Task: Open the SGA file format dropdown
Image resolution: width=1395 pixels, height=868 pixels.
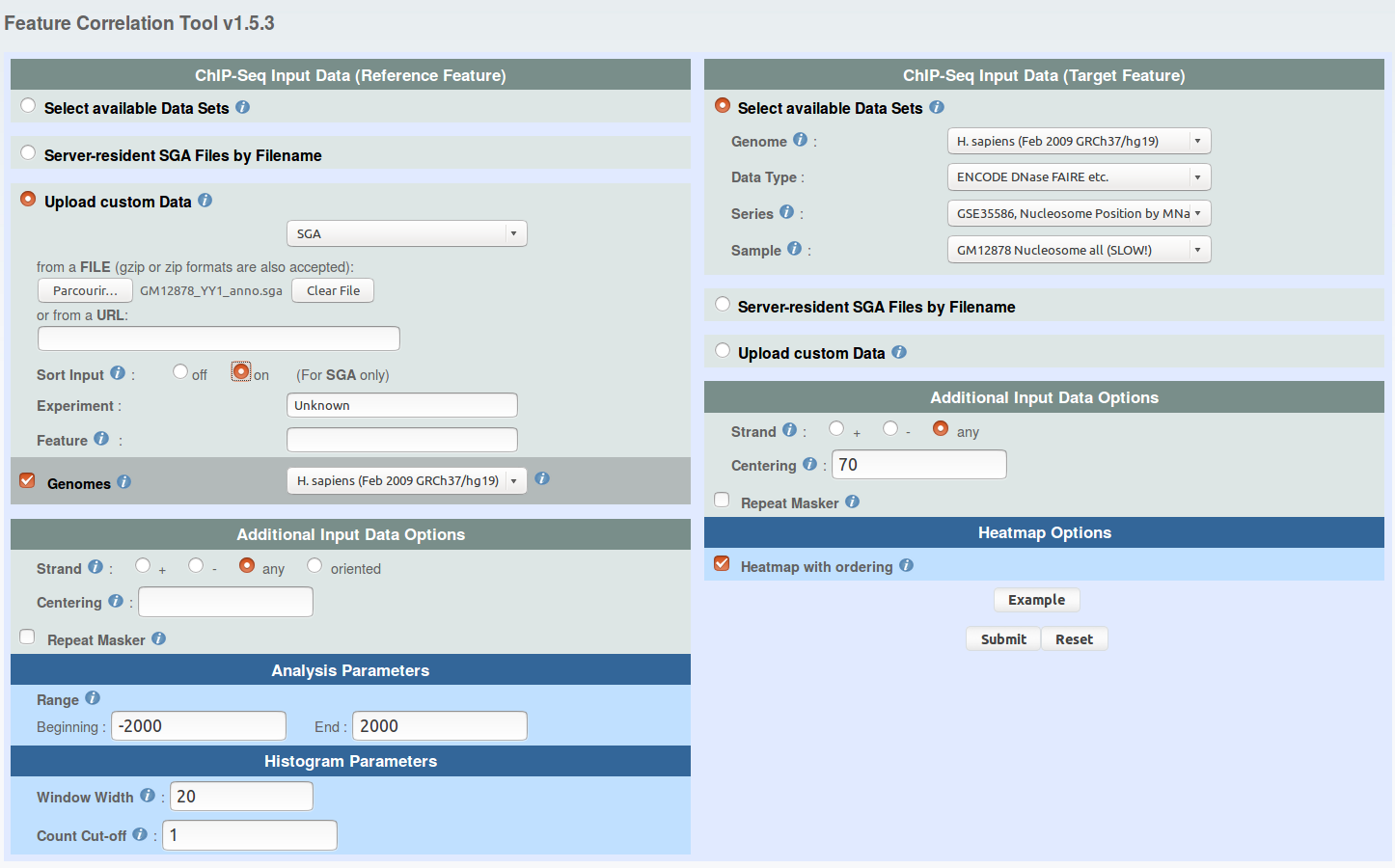Action: [406, 233]
